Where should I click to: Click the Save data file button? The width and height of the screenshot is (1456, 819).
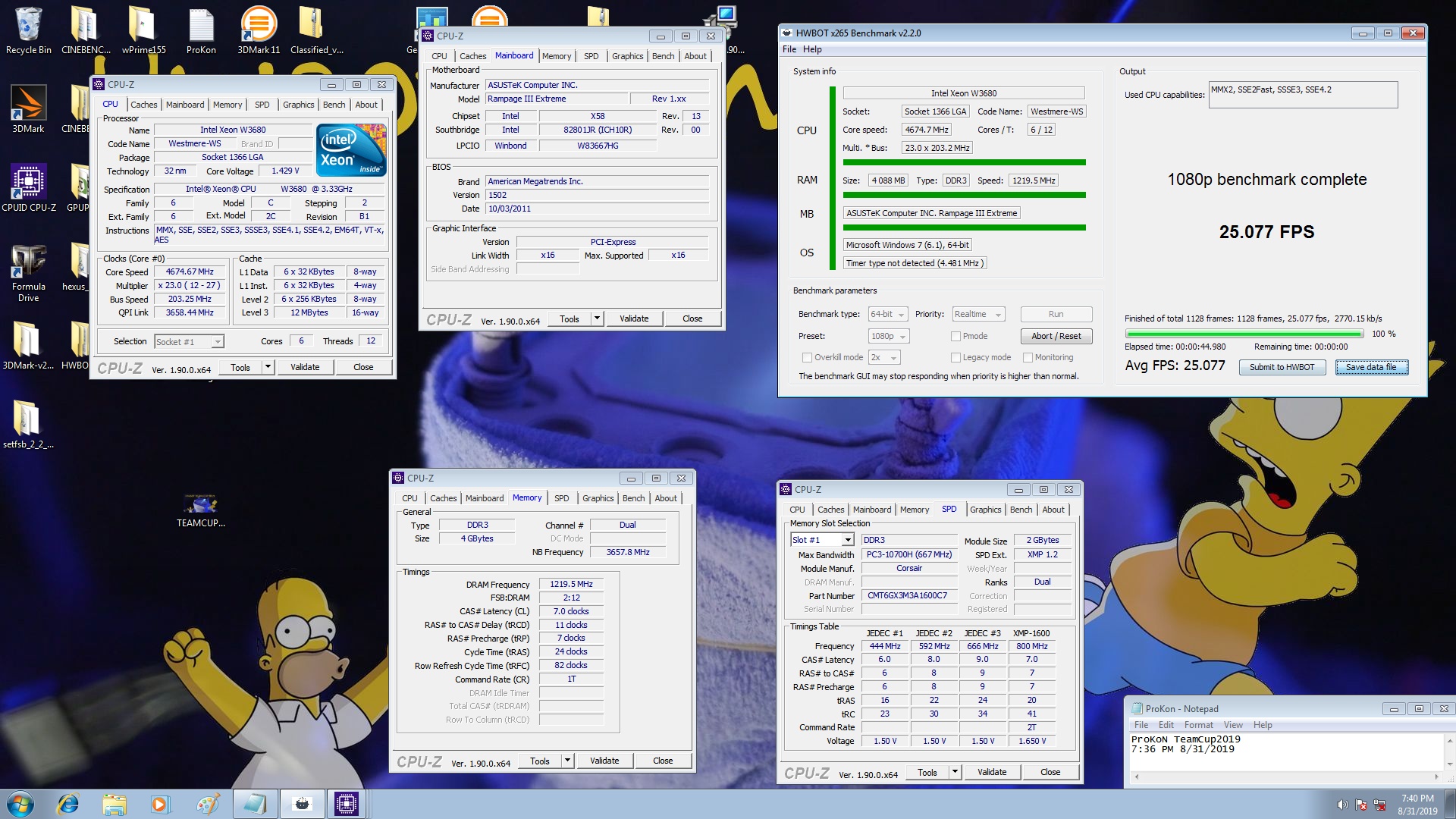pyautogui.click(x=1371, y=367)
